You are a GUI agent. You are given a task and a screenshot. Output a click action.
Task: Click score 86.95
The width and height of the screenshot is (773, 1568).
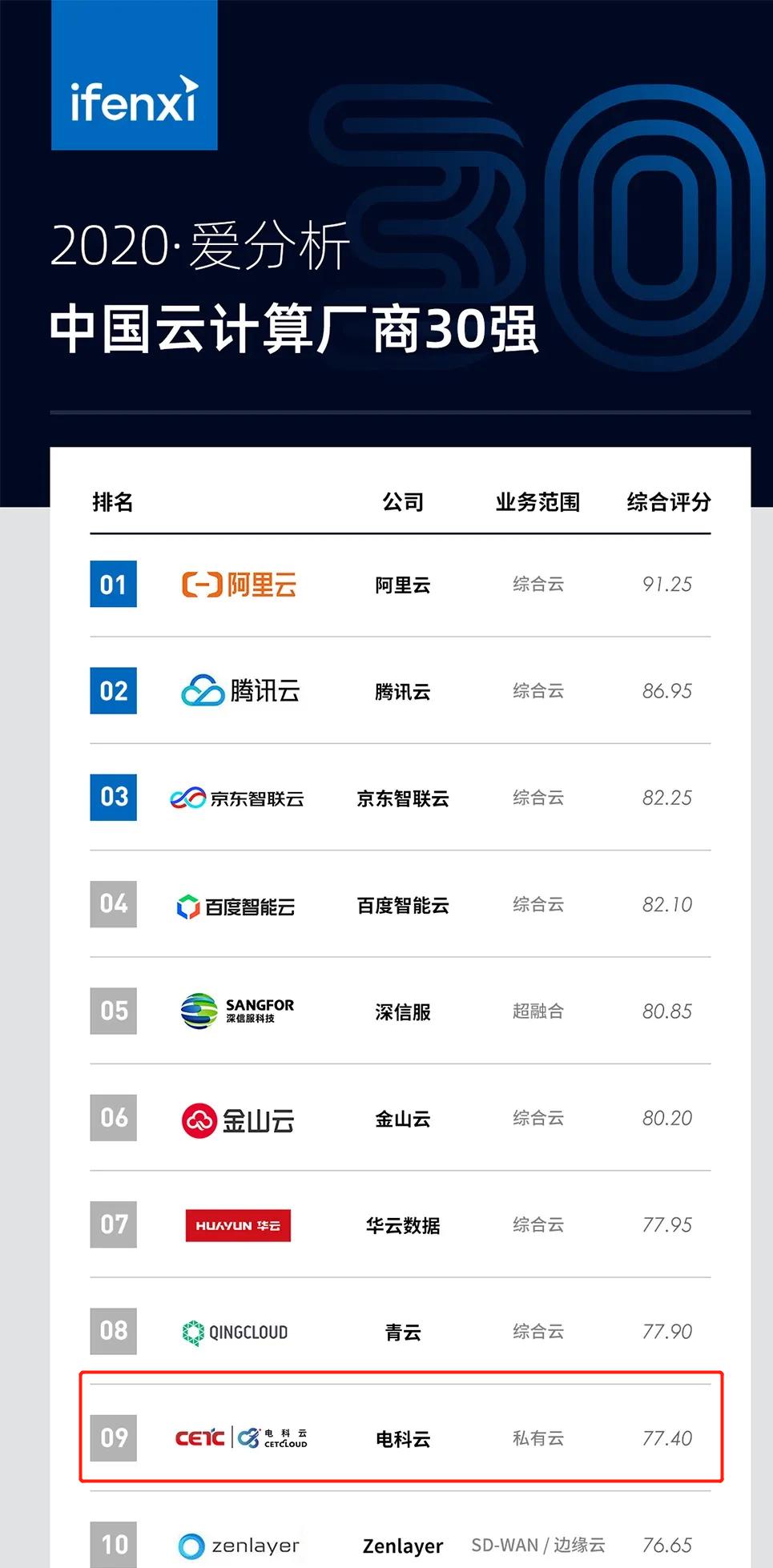tap(667, 691)
